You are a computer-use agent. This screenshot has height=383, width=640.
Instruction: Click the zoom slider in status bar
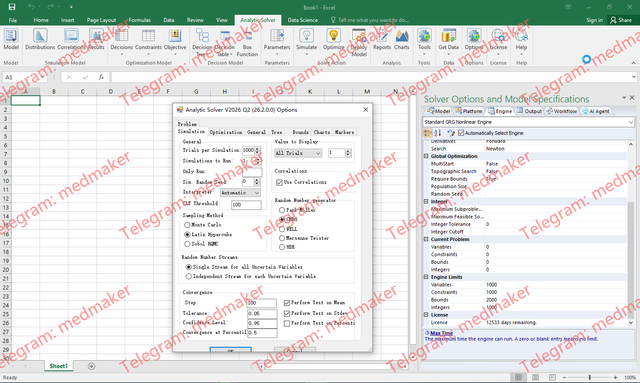tap(590, 378)
